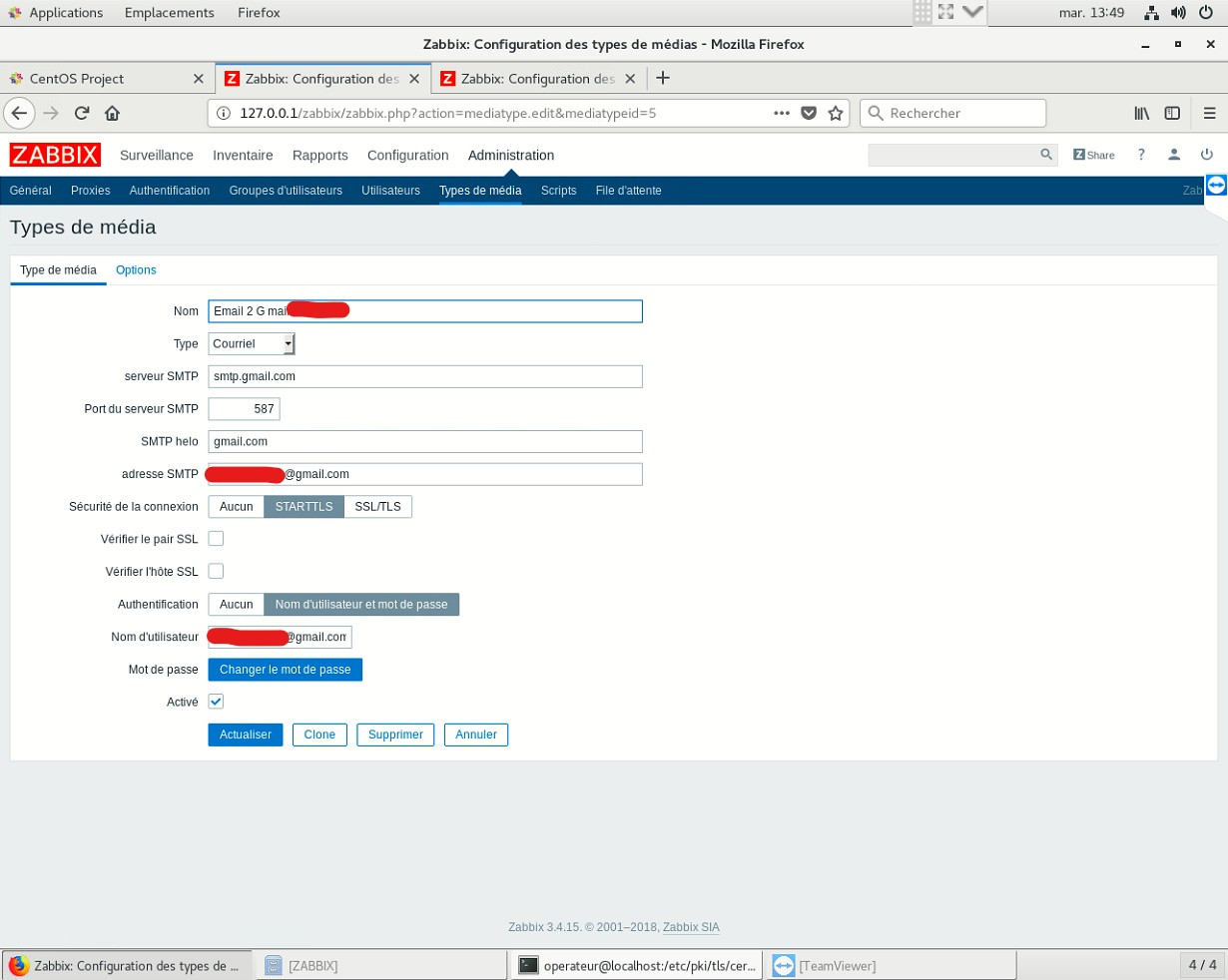
Task: Open the workspace switcher 4 / 4
Action: tap(1202, 965)
